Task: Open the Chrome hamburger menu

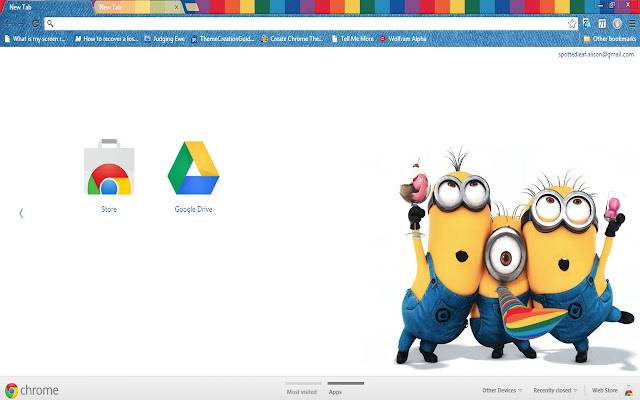Action: 632,24
